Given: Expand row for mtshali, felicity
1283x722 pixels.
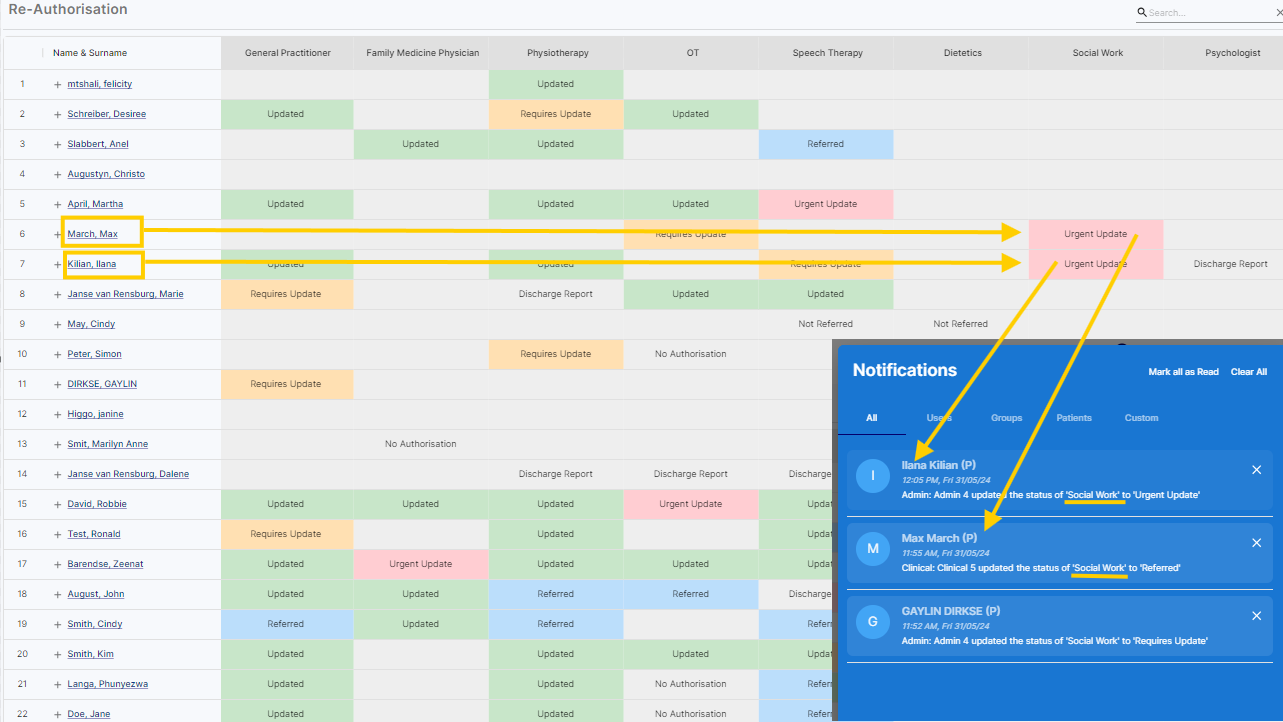Looking at the screenshot, I should pos(57,84).
